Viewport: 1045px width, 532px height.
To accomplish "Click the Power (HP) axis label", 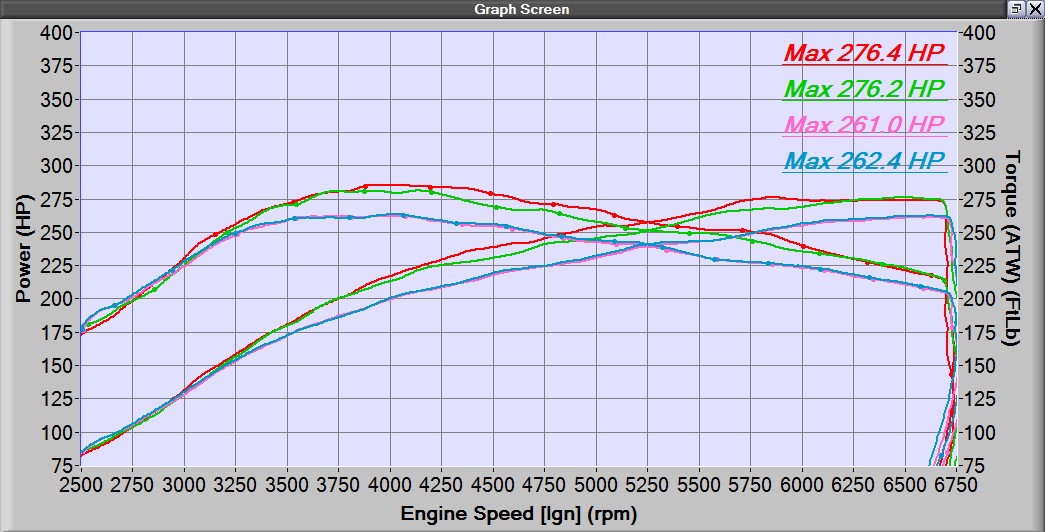I will (x=24, y=249).
